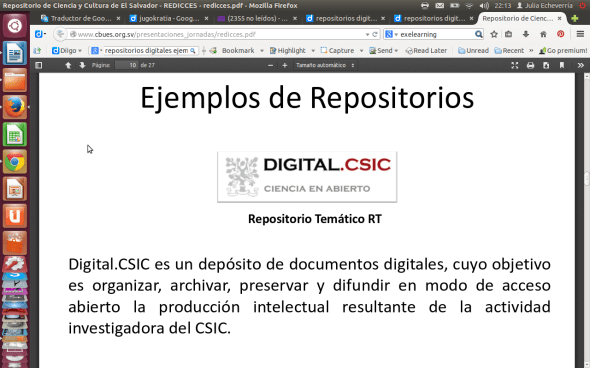The width and height of the screenshot is (590, 368).
Task: Open sound volume indicator menu
Action: point(484,5)
